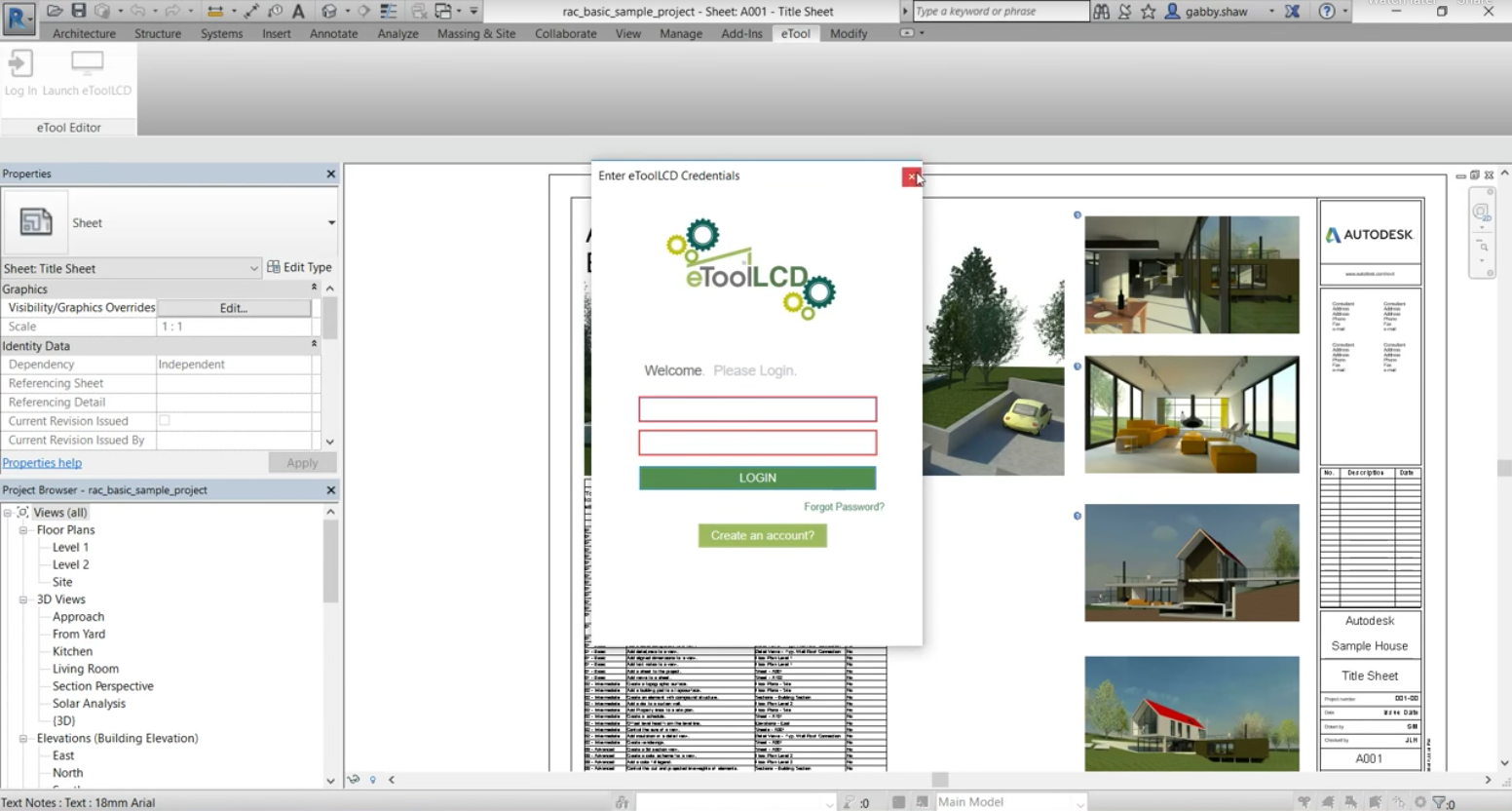This screenshot has width=1512, height=811.
Task: Click the Close Hidden Windows icon
Action: 419,11
